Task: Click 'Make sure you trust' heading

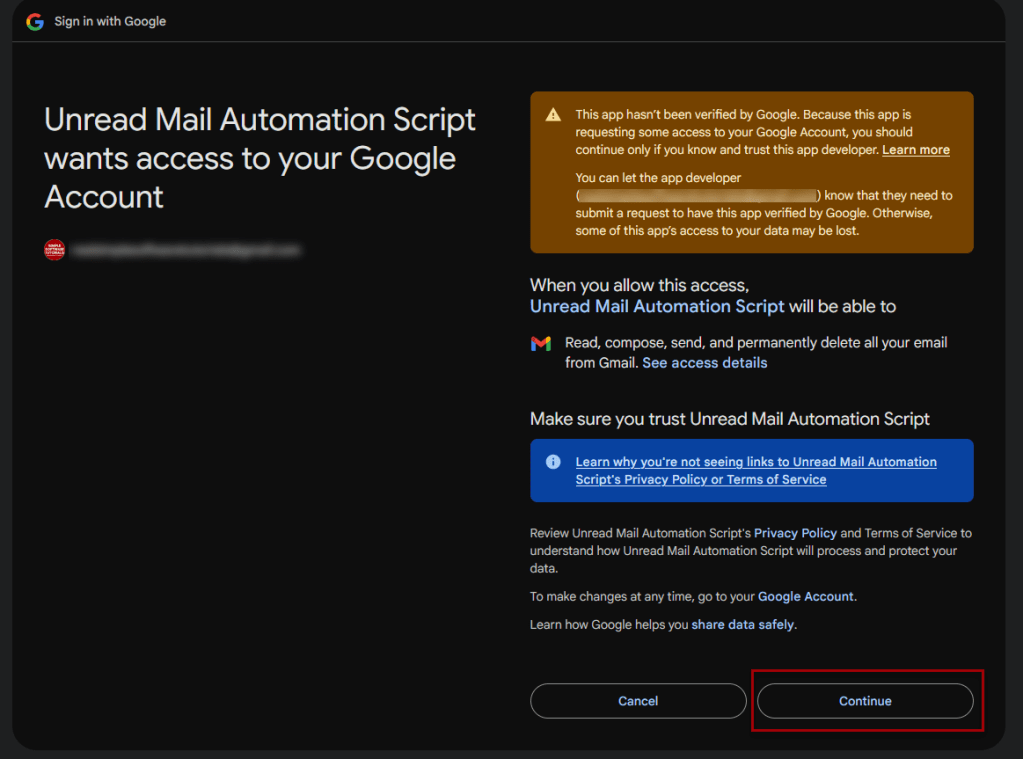Action: pos(729,419)
